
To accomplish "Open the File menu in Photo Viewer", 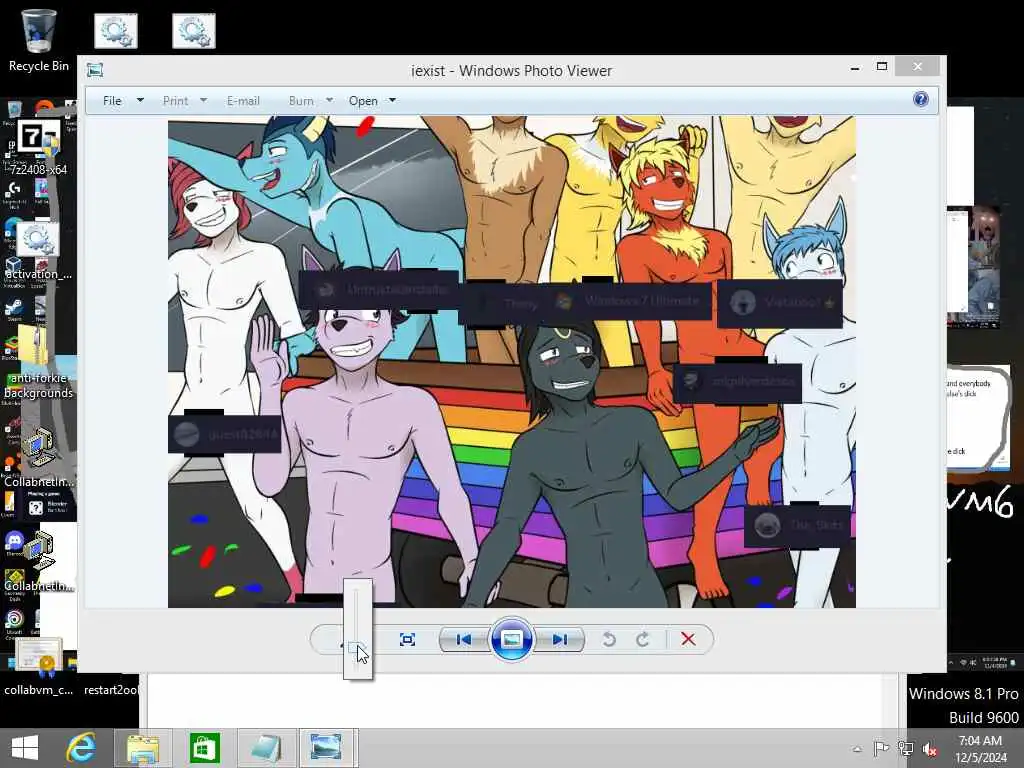I will [x=112, y=101].
